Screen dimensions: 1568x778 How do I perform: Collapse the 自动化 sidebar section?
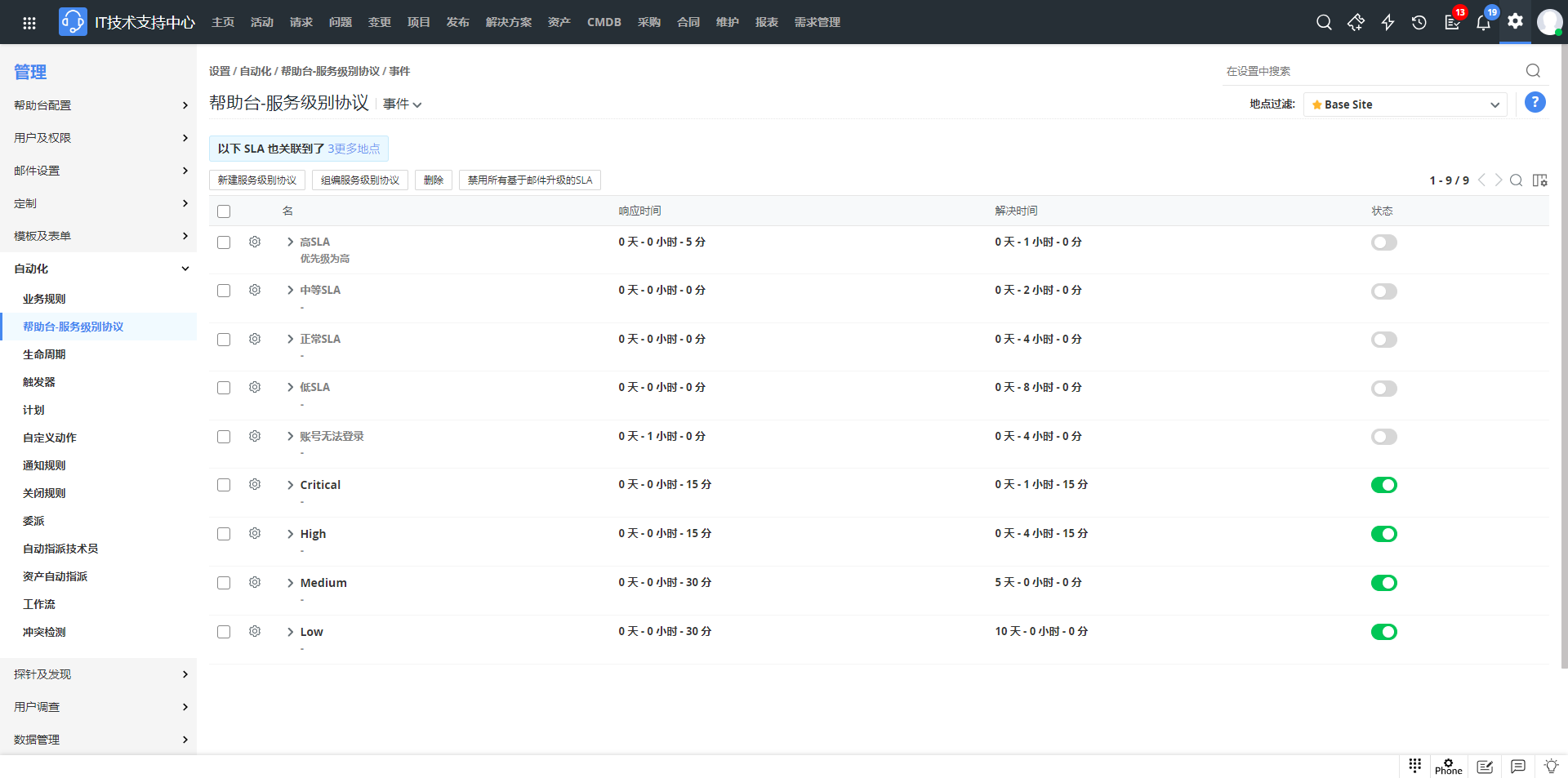point(98,269)
